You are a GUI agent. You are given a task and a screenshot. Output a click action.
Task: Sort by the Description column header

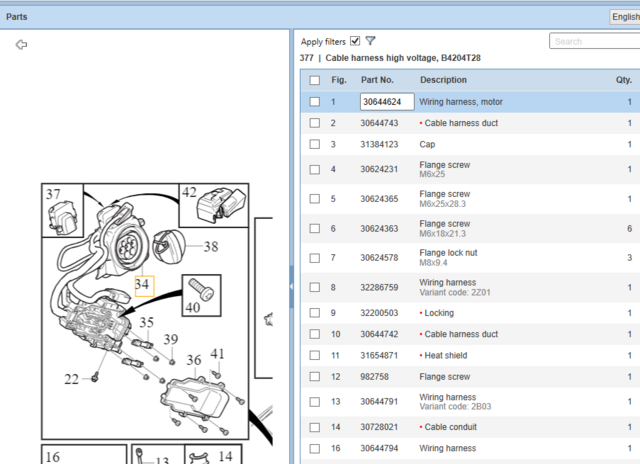coord(443,80)
